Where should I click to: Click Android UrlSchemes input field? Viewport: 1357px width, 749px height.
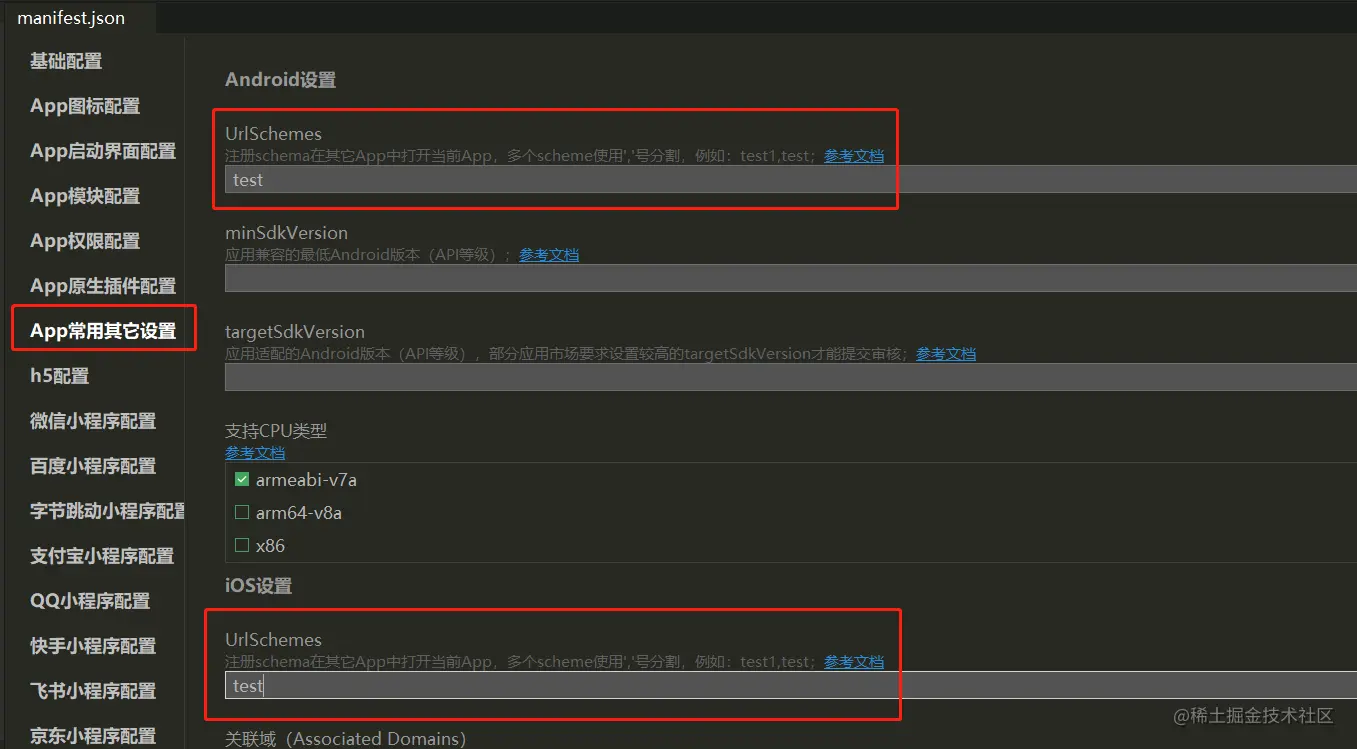coord(790,180)
